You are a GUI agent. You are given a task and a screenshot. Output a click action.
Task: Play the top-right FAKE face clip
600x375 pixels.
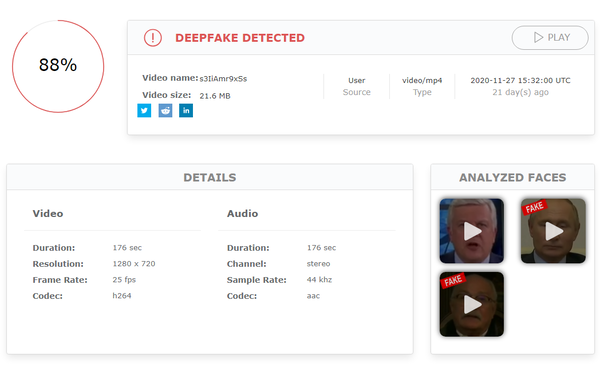pyautogui.click(x=553, y=231)
